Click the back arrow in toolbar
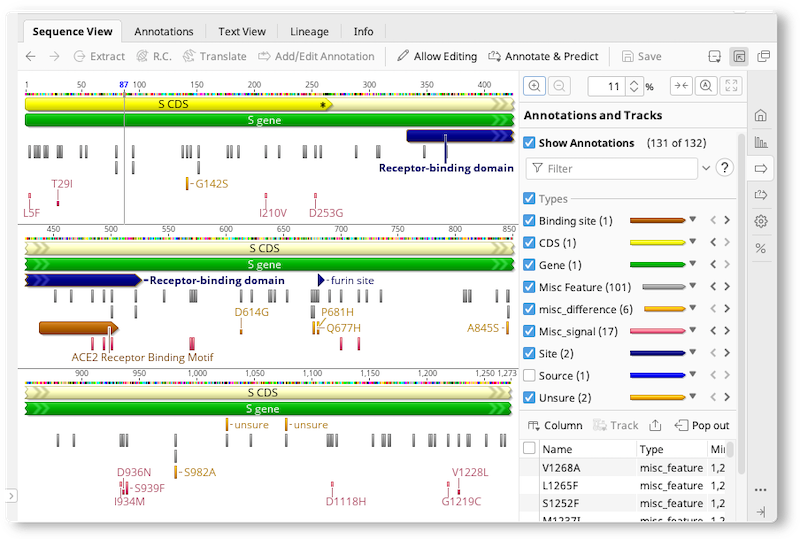This screenshot has height=539, width=800. (31, 56)
